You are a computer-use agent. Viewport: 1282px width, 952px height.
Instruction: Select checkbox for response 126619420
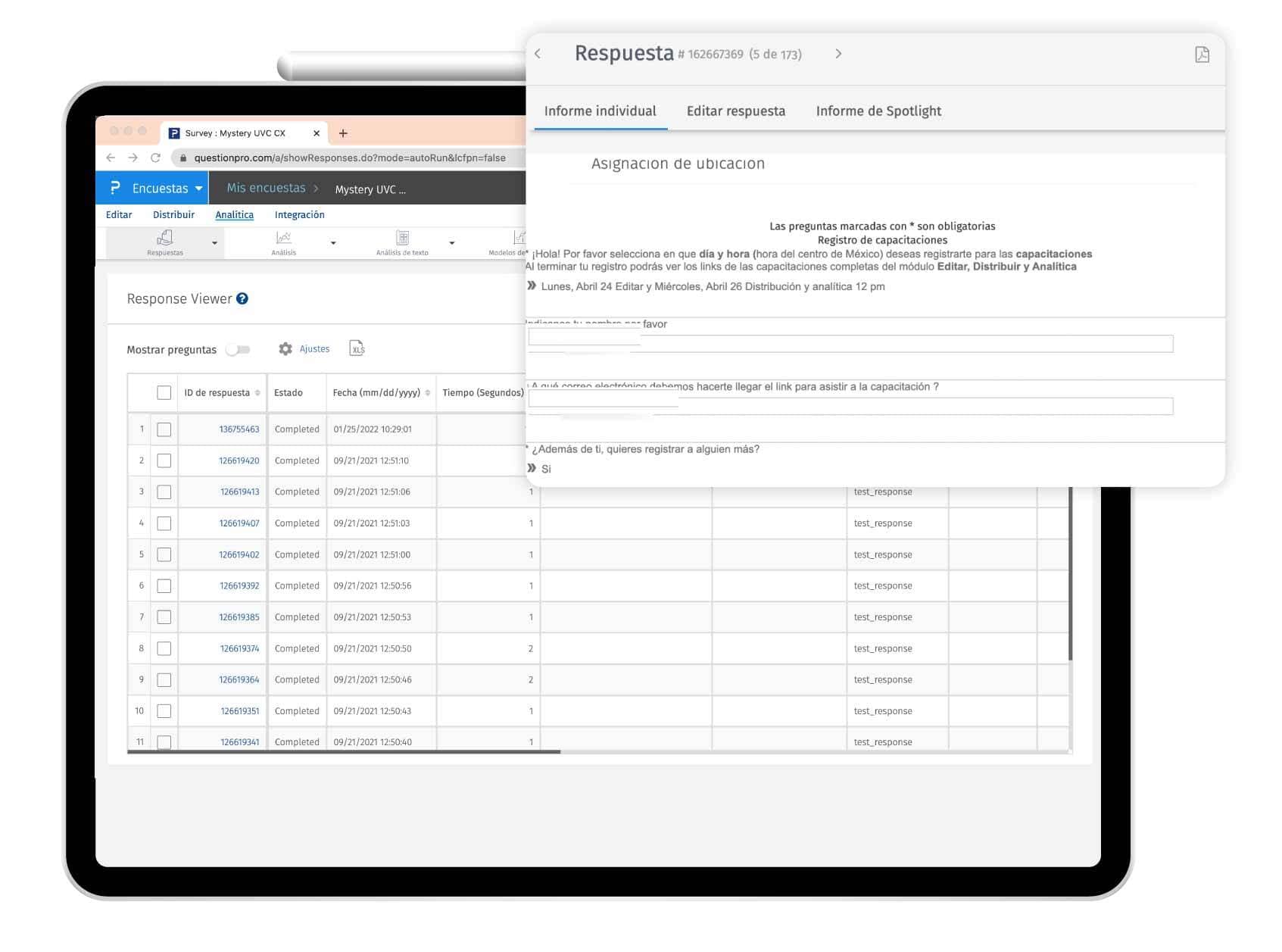[164, 460]
